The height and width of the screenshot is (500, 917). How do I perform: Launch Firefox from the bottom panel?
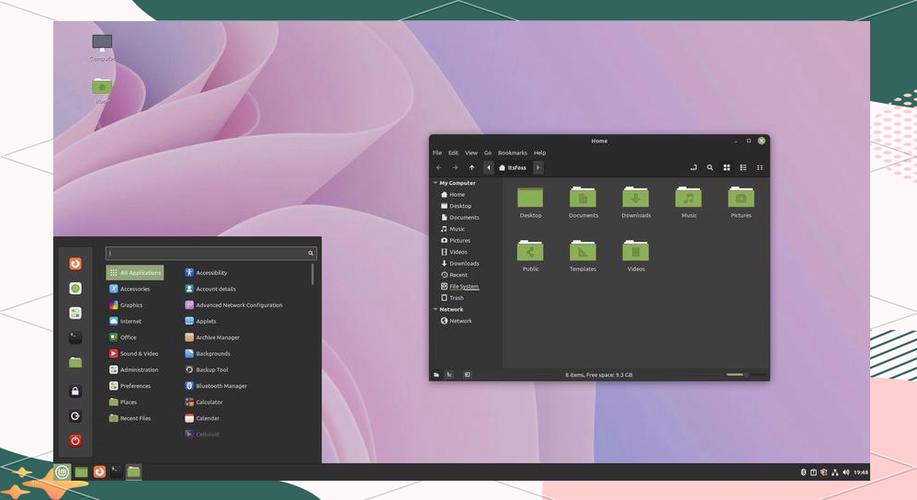[x=99, y=471]
